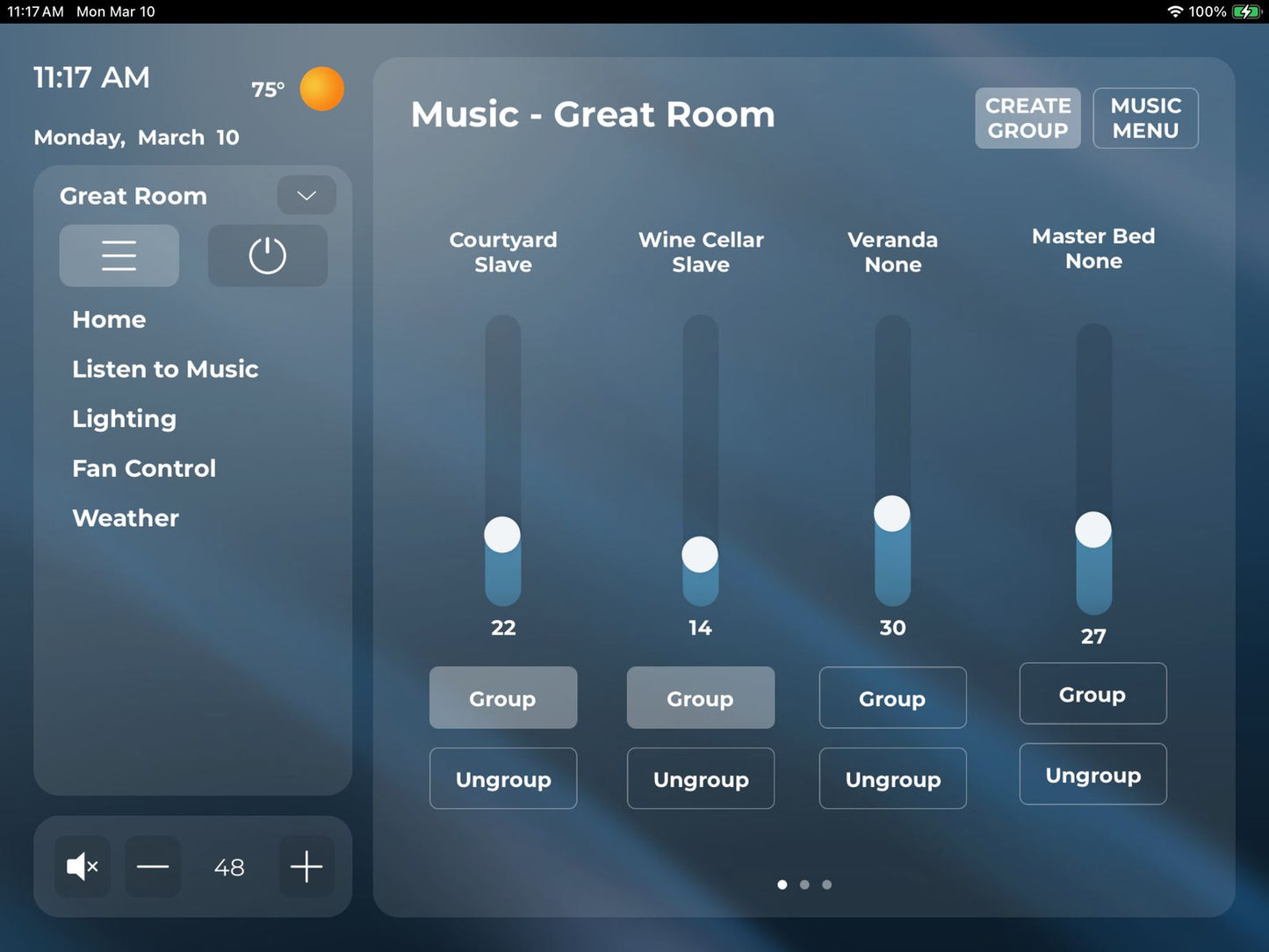Tap the sun weather icon
Viewport: 1269px width, 952px height.
pyautogui.click(x=321, y=89)
